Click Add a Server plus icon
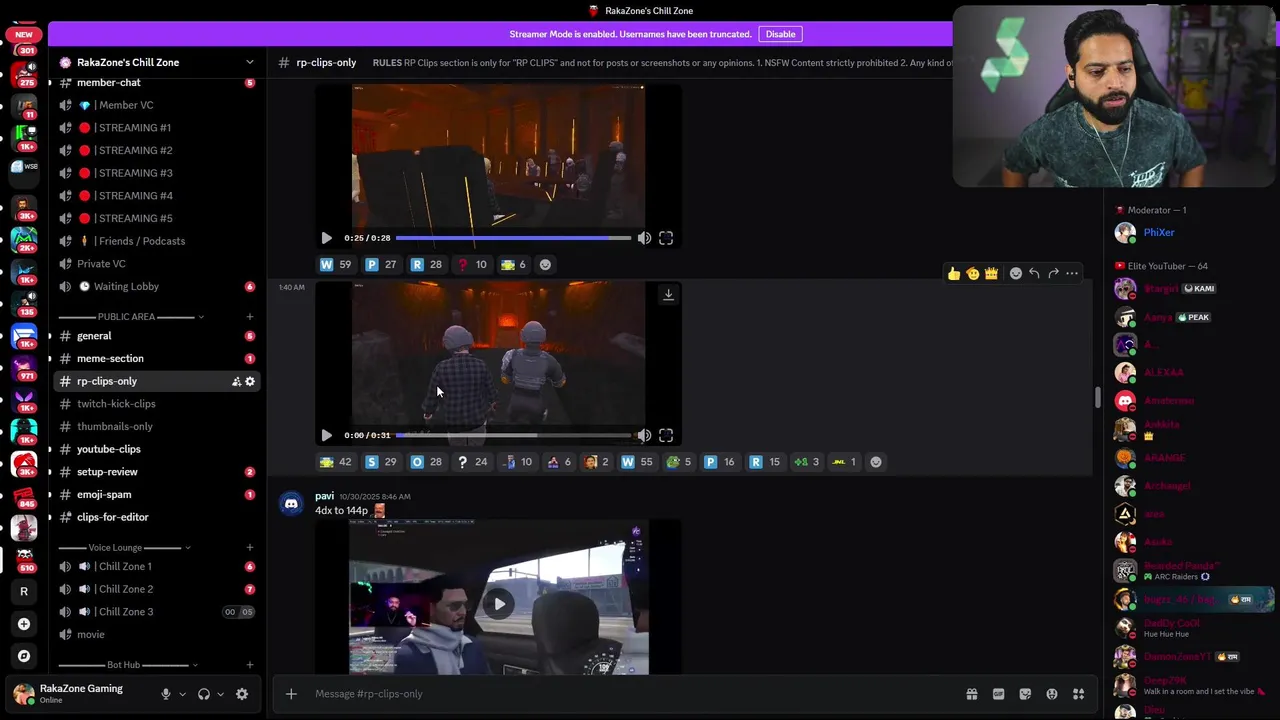Screen dimensions: 1280x720 (24, 624)
